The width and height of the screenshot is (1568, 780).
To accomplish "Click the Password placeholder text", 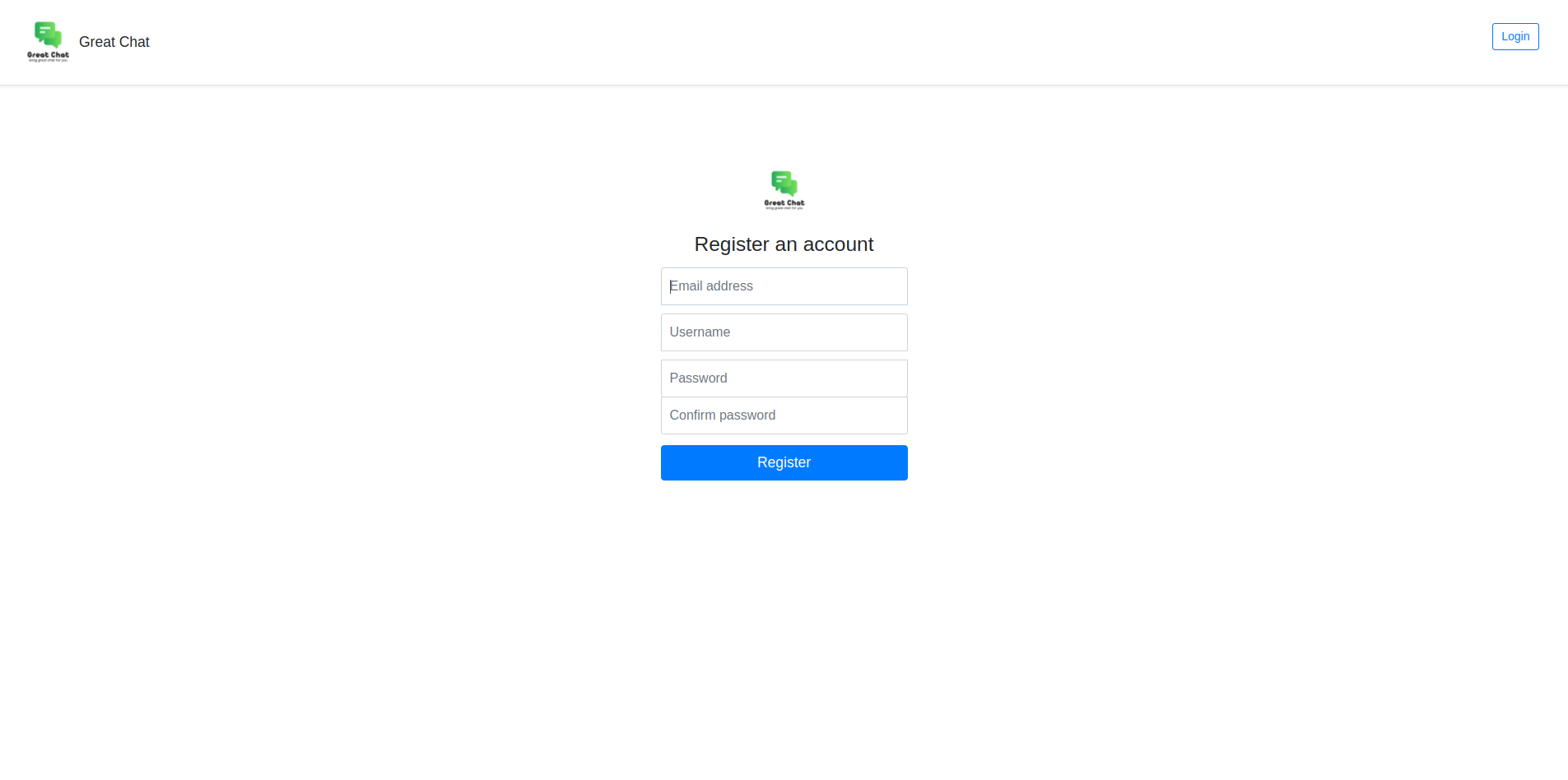I will [698, 378].
